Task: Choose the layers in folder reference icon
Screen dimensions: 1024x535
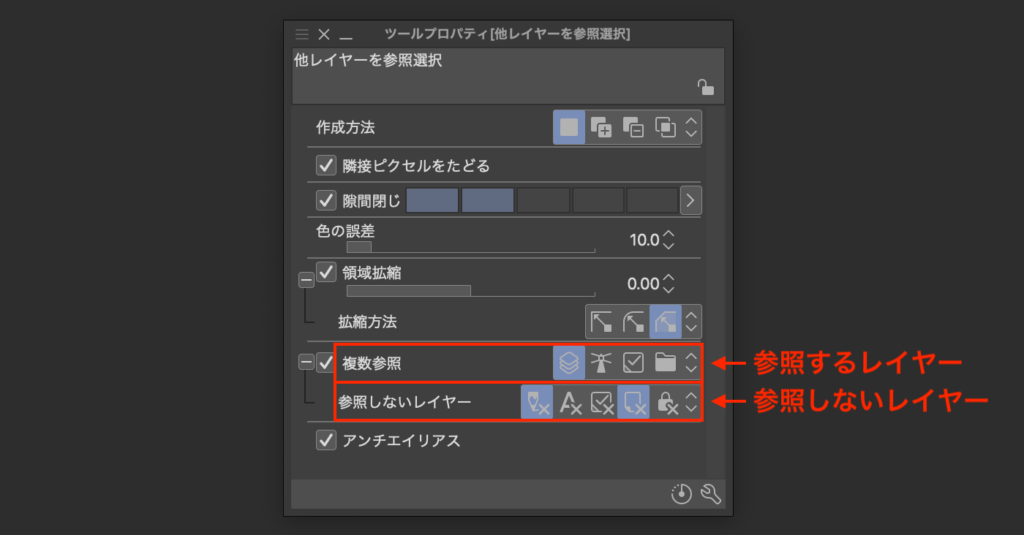Action: (x=665, y=362)
